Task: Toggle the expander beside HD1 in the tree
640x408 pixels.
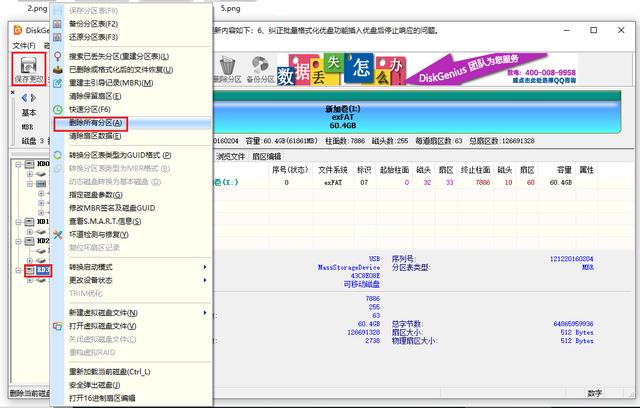Action: coord(18,222)
